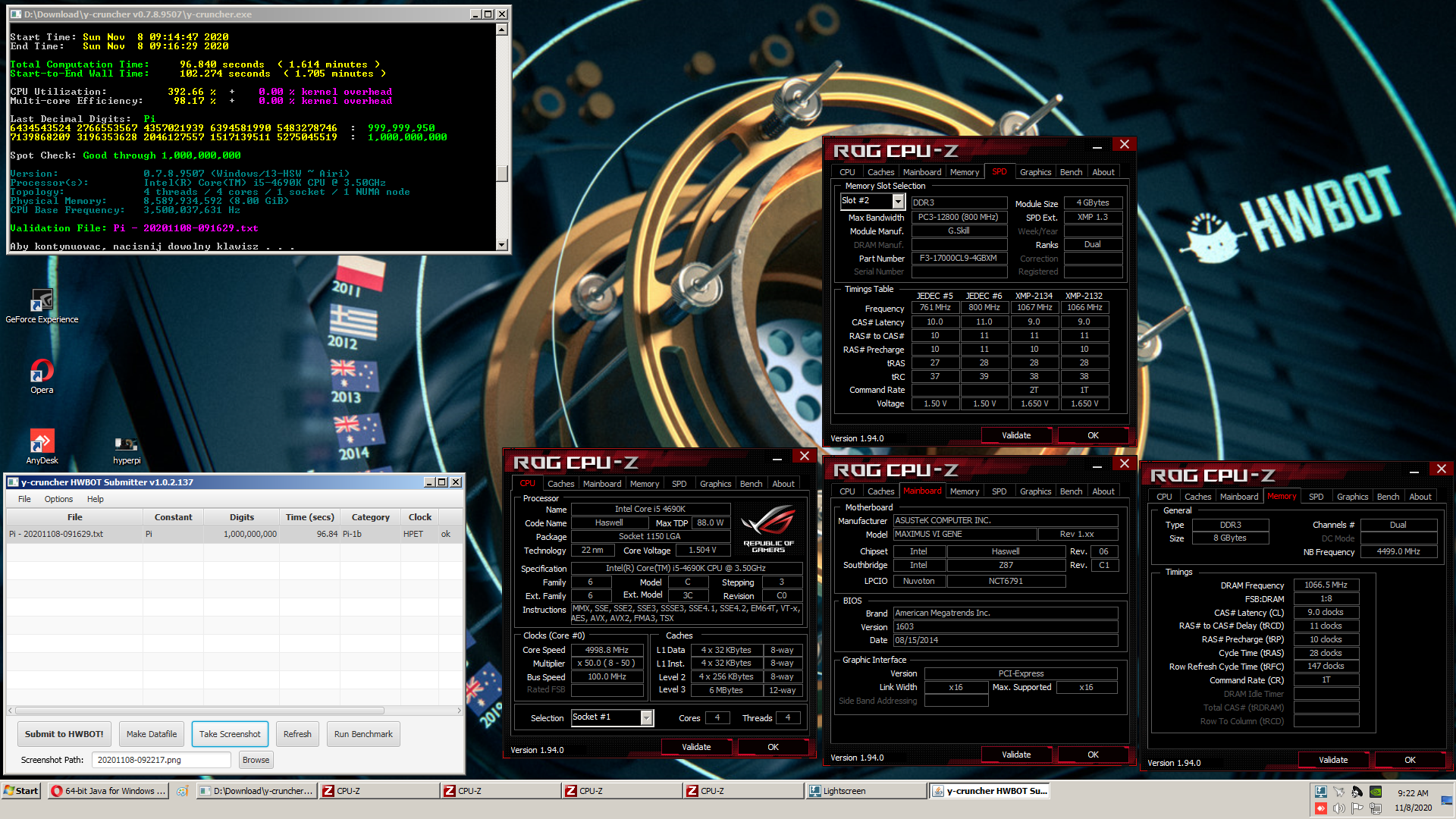The height and width of the screenshot is (819, 1456).
Task: Open the Memory Slot #2 dropdown
Action: pyautogui.click(x=898, y=201)
